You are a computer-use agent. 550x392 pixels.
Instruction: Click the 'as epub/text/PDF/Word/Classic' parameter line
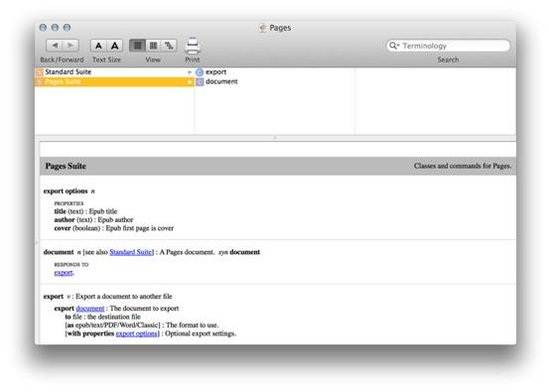click(142, 325)
